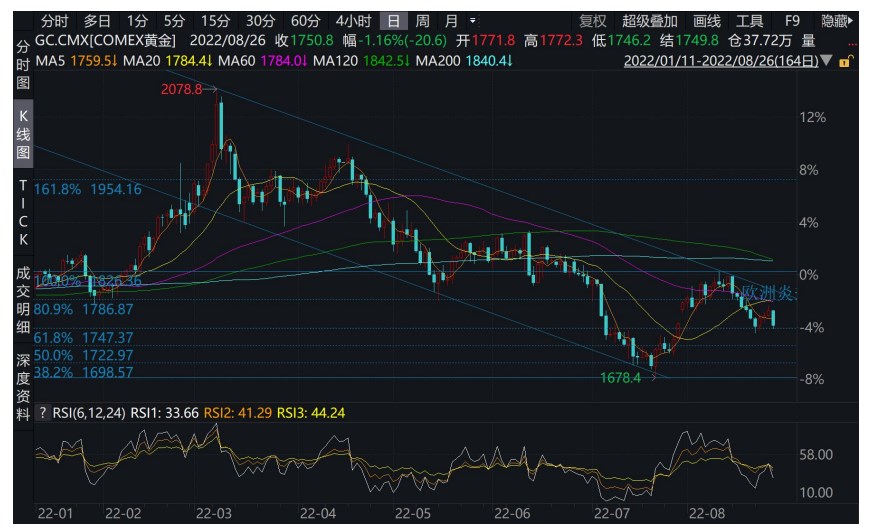Image resolution: width=872 pixels, height=532 pixels.
Task: Click the MA120 1842.5 indicator label
Action: (x=361, y=61)
